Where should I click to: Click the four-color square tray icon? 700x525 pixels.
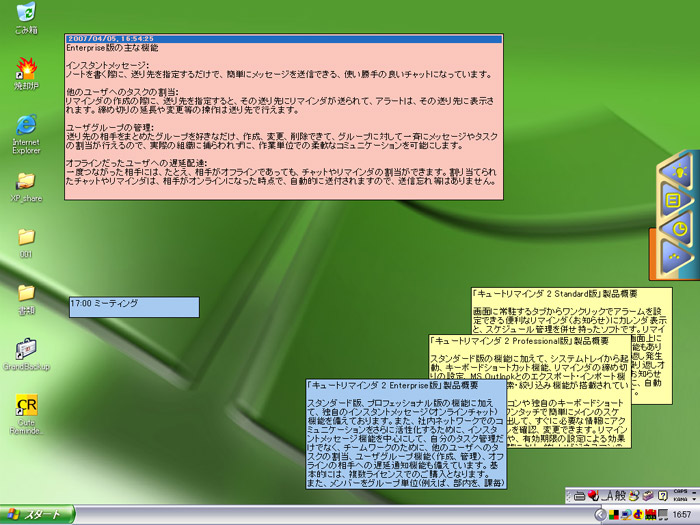point(614,515)
